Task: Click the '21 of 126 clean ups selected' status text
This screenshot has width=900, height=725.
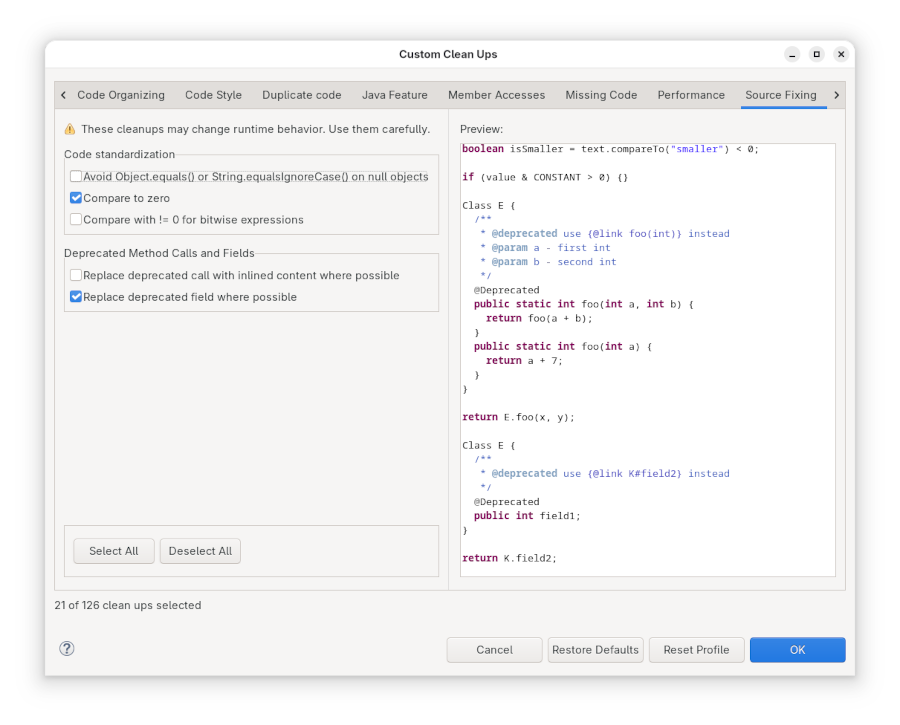Action: click(128, 605)
